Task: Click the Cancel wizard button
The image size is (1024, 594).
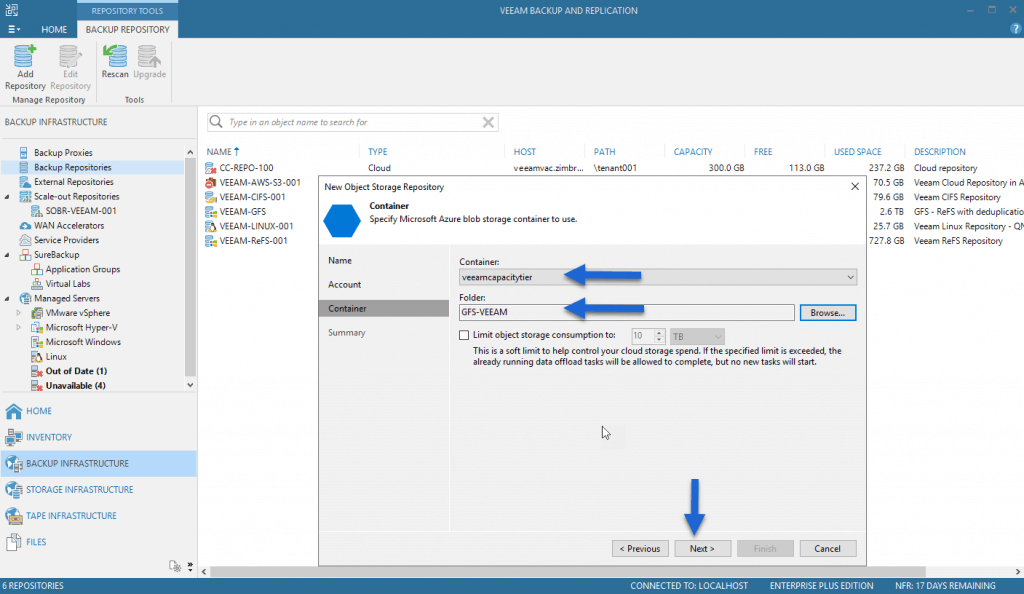Action: 827,549
